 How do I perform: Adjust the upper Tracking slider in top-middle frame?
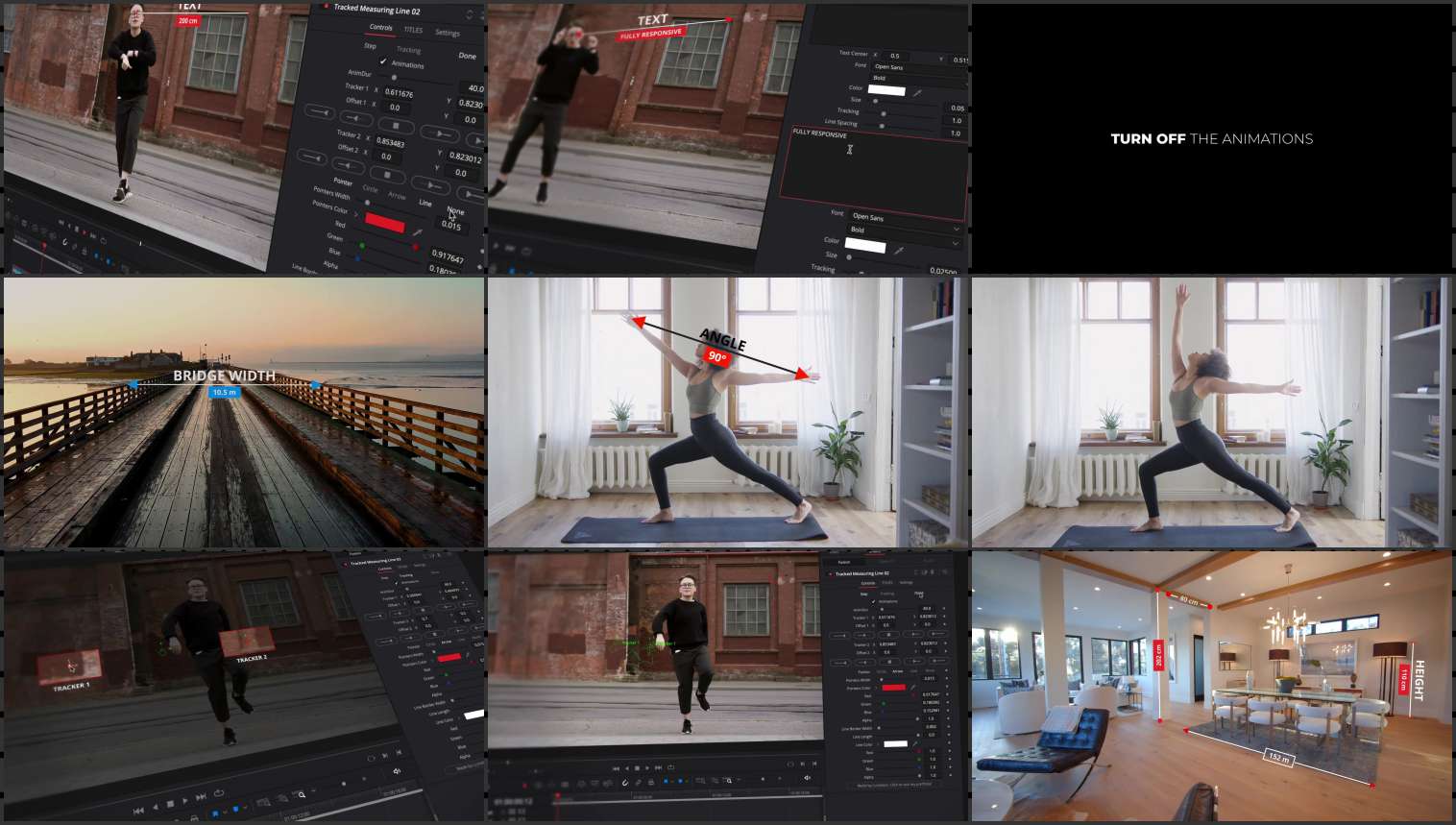click(884, 113)
